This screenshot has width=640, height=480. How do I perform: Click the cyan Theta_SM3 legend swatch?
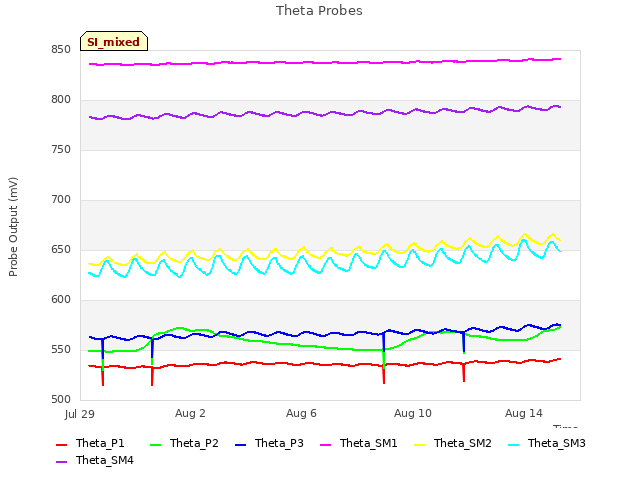[x=513, y=444]
